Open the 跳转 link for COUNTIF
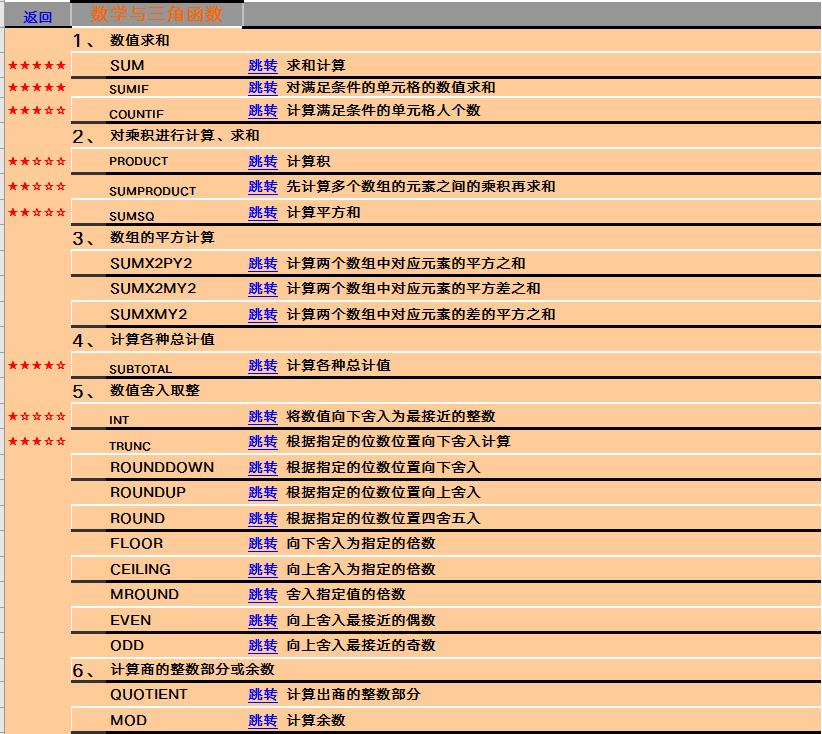The height and width of the screenshot is (734, 822). click(x=263, y=111)
